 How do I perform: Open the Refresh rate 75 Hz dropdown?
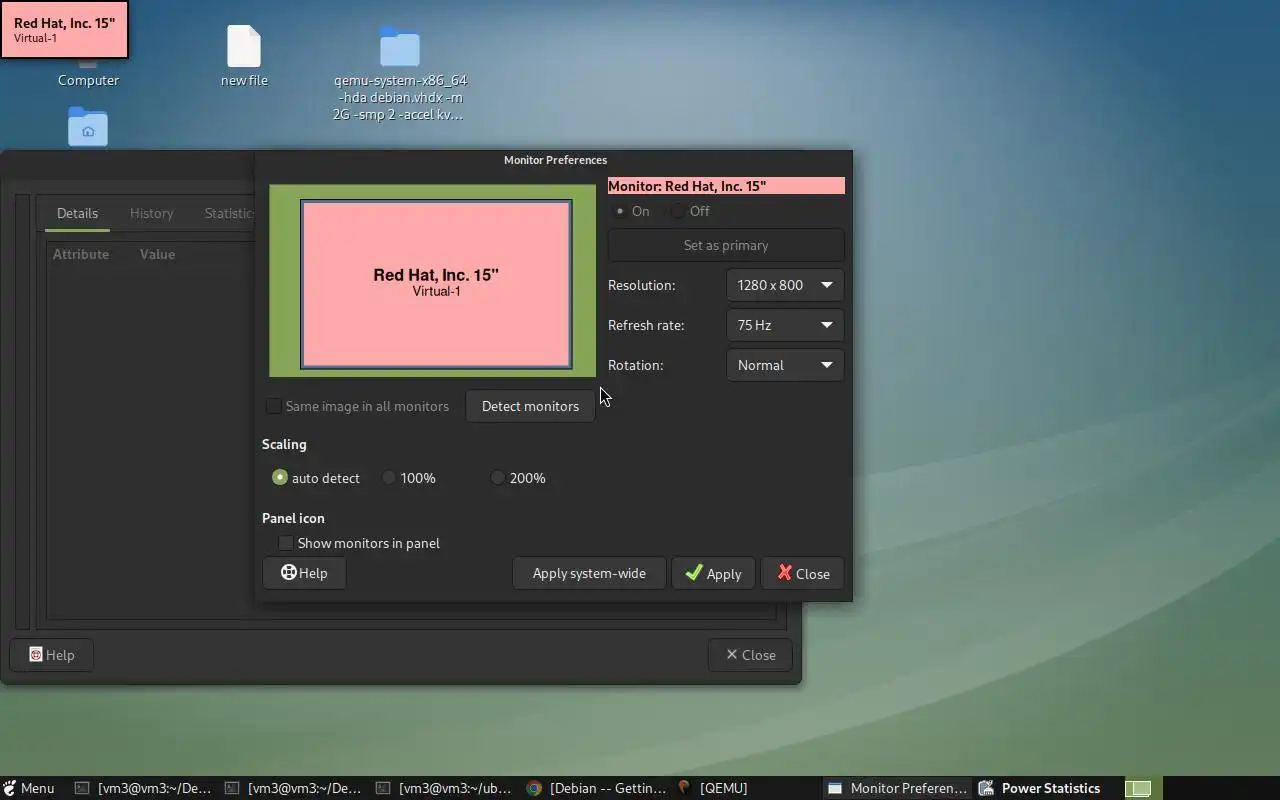(785, 325)
